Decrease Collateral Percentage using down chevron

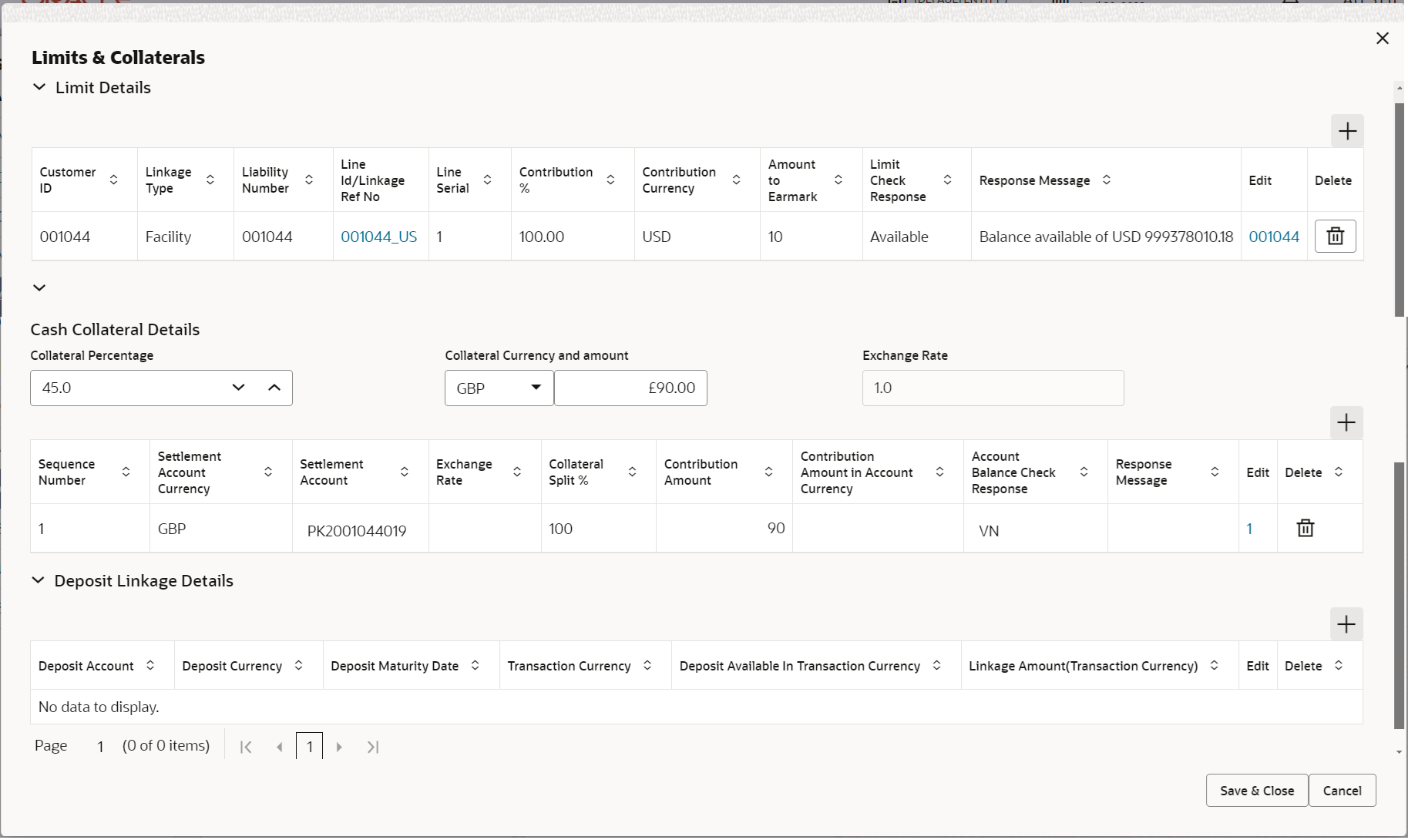click(238, 388)
